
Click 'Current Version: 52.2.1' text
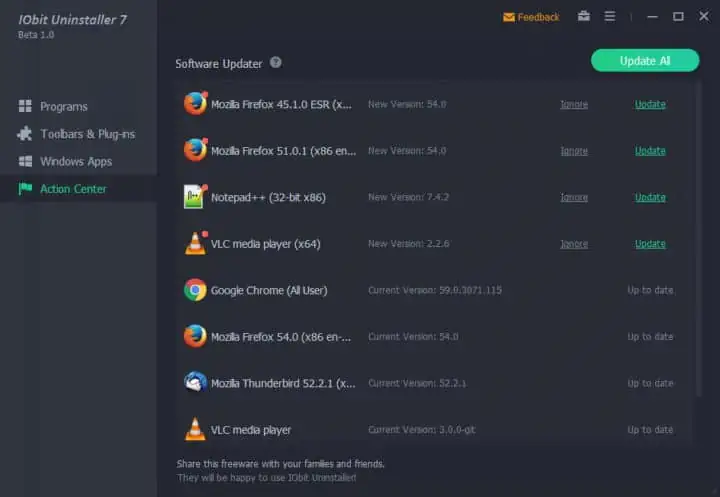[417, 383]
